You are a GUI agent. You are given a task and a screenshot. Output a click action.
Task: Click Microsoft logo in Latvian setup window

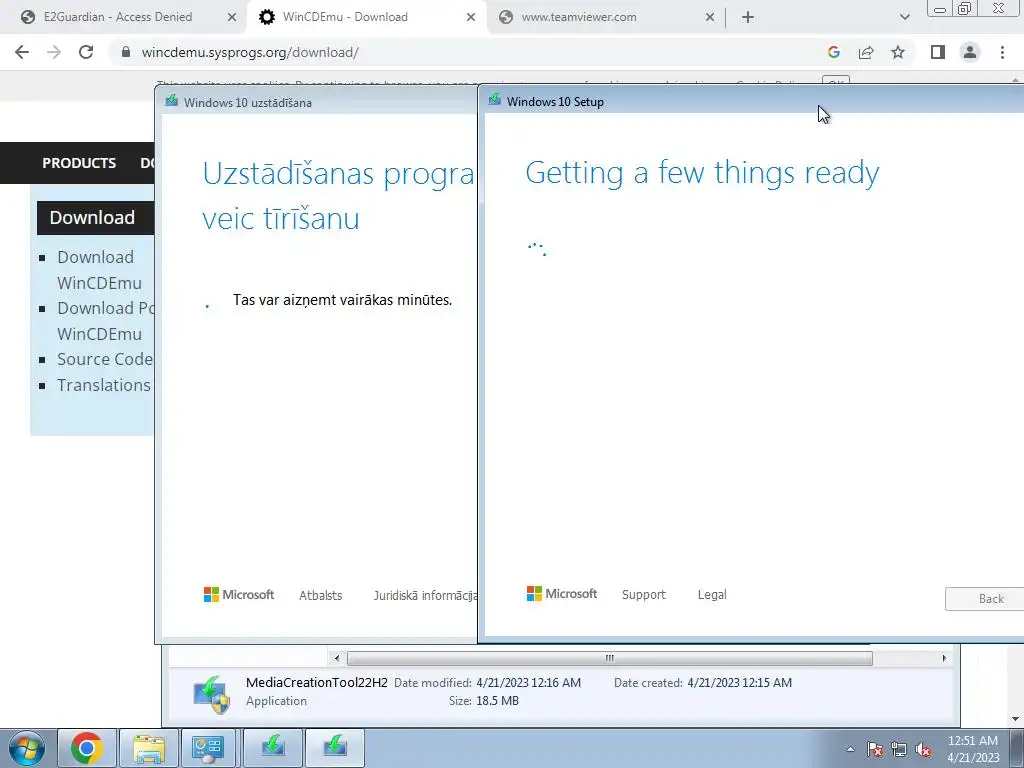(x=238, y=594)
